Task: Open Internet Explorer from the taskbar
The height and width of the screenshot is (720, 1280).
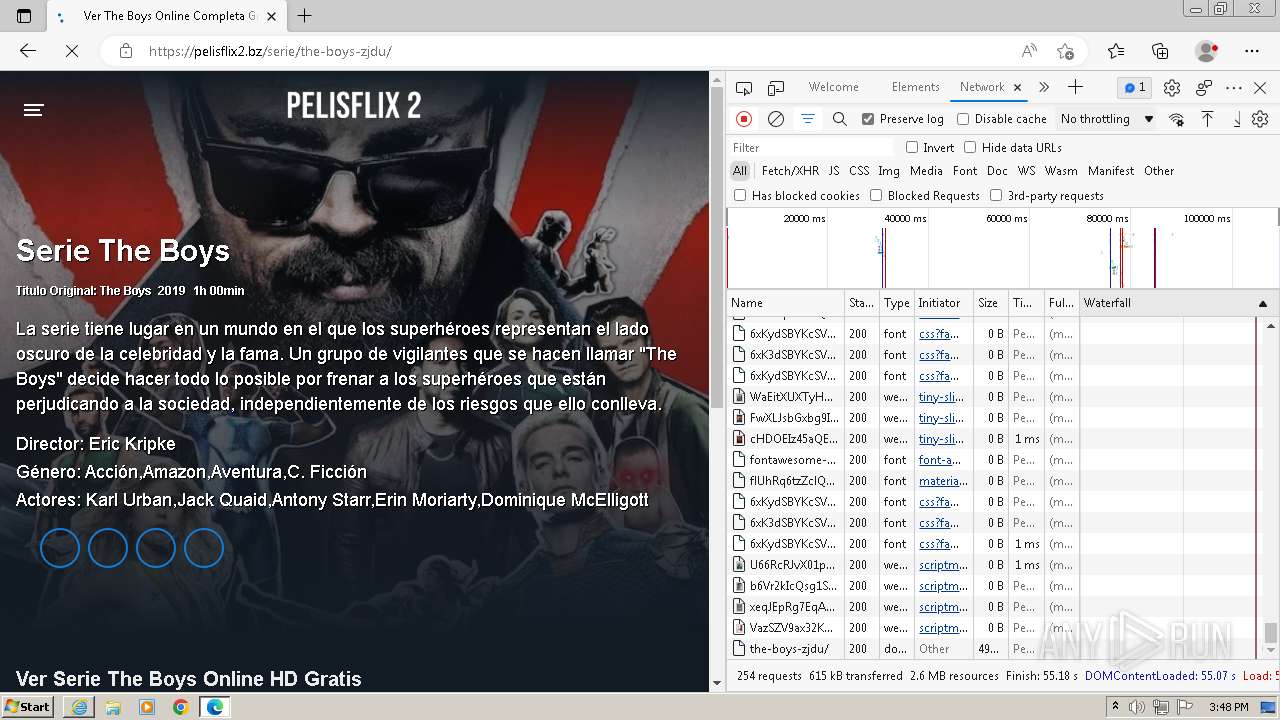Action: (x=78, y=707)
